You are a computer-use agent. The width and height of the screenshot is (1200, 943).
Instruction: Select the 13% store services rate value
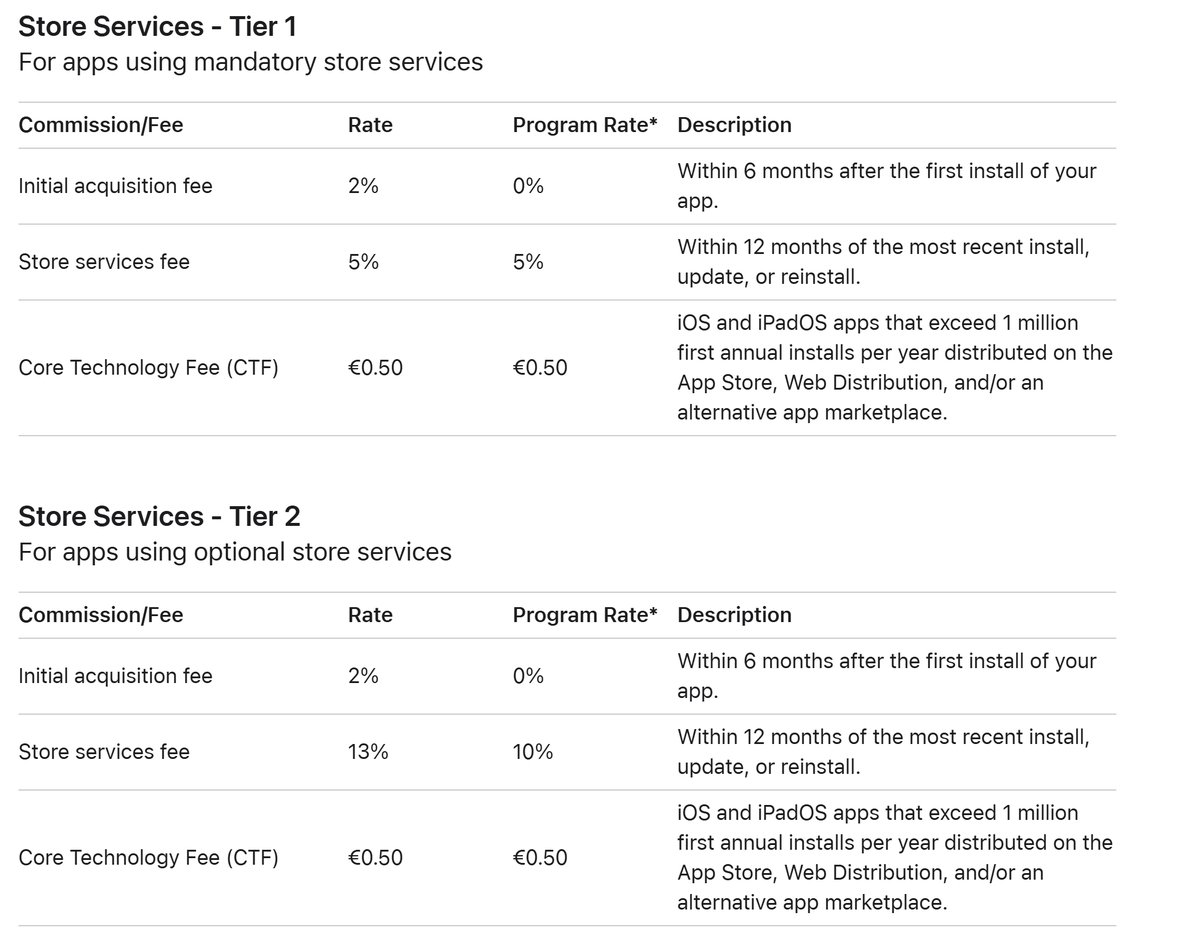368,752
